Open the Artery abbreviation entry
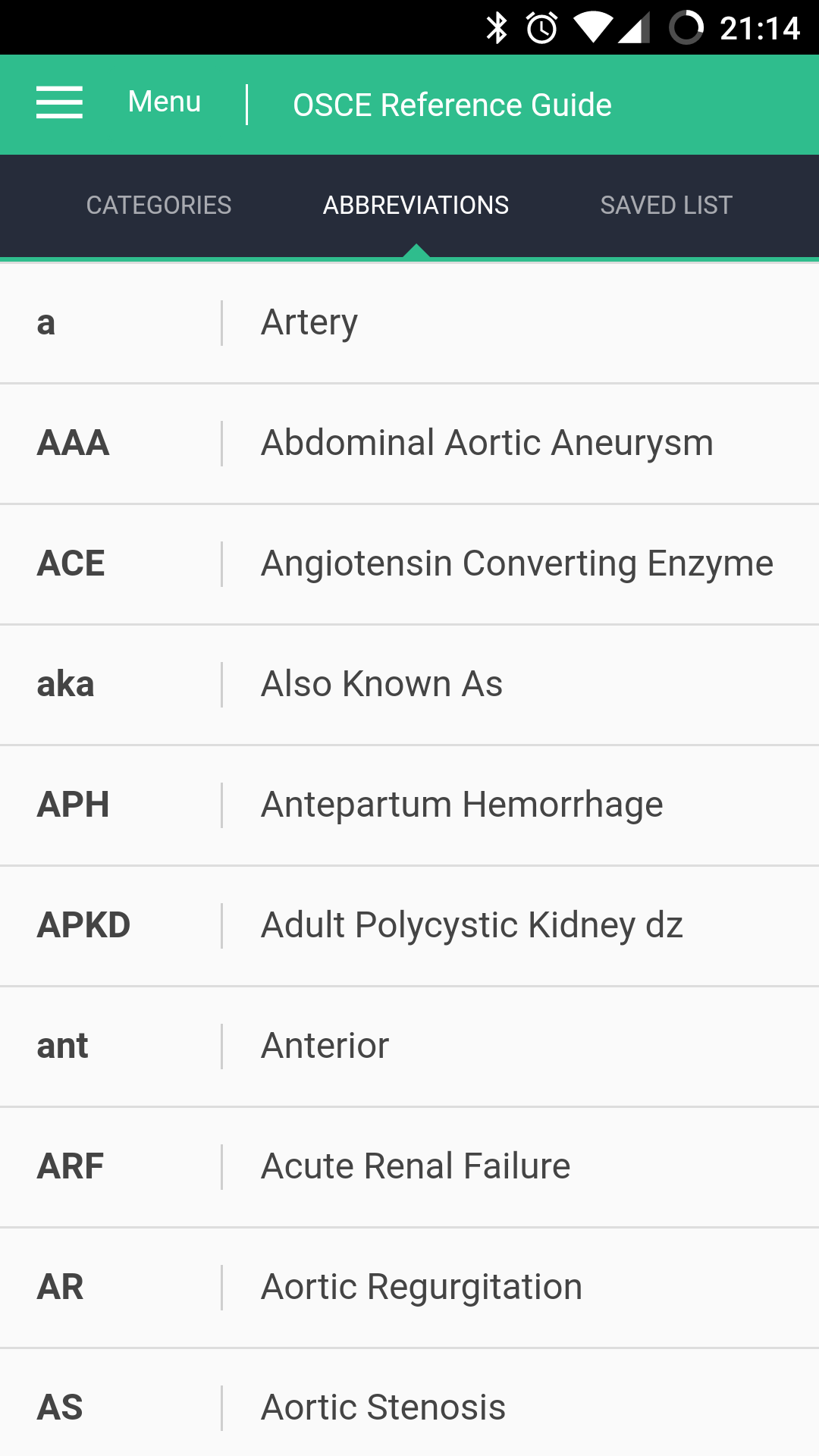 click(x=409, y=323)
